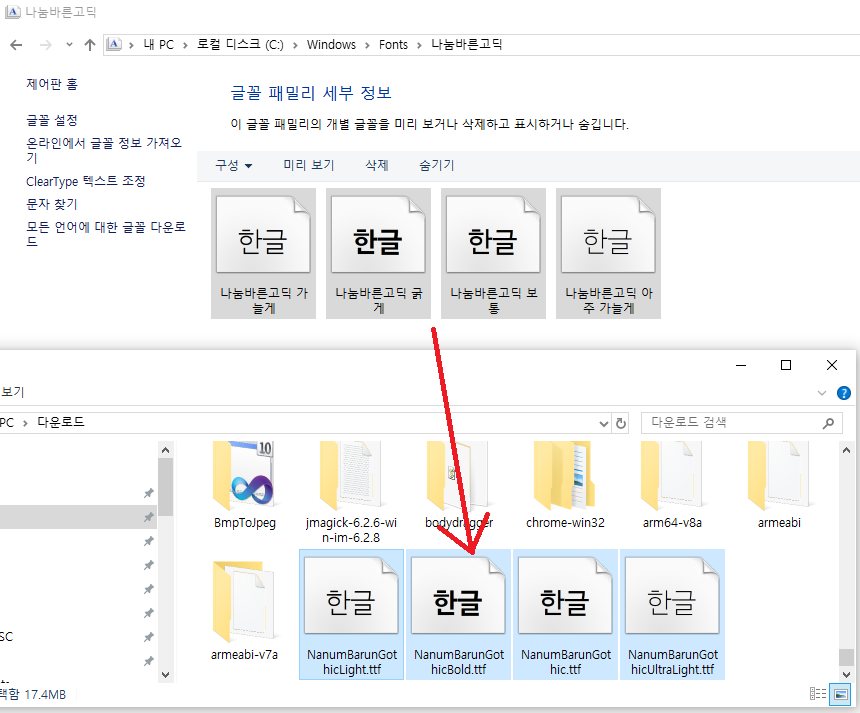
Task: Open ClearType 텍스트 조정 link
Action: 86,181
